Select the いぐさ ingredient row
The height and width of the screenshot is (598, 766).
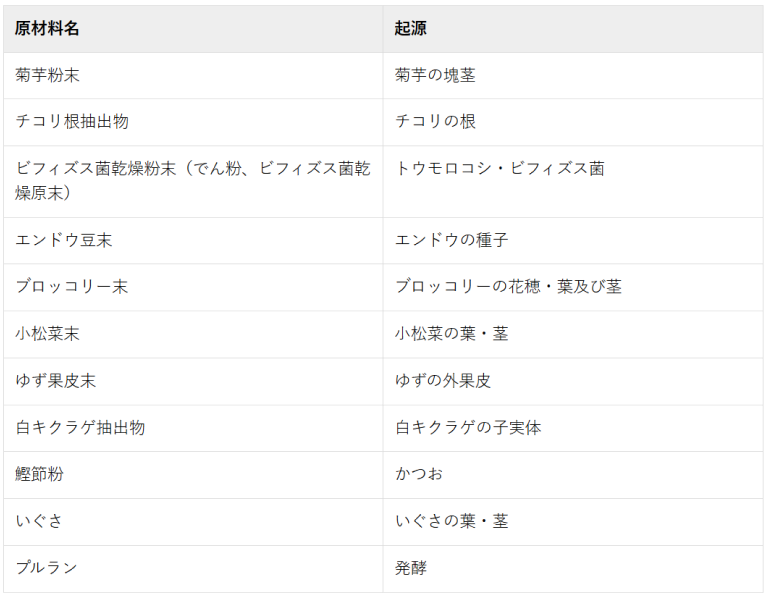pyautogui.click(x=383, y=522)
